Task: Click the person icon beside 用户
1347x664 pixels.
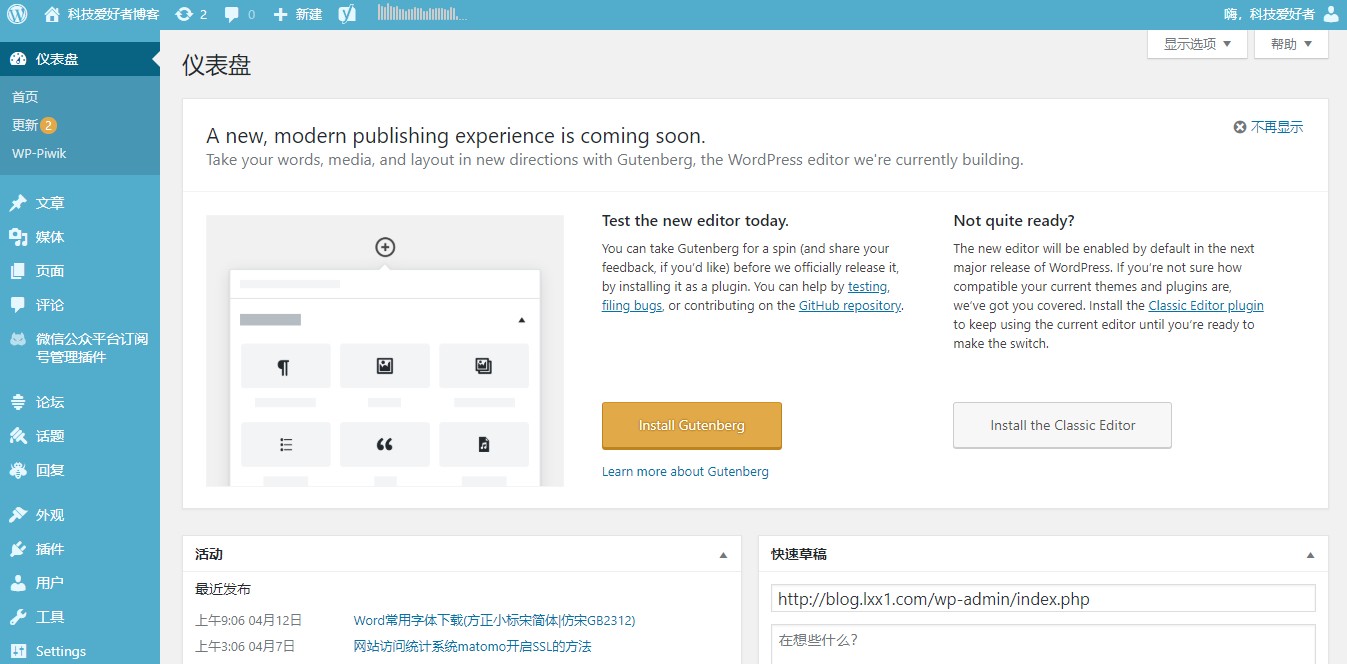Action: (18, 583)
